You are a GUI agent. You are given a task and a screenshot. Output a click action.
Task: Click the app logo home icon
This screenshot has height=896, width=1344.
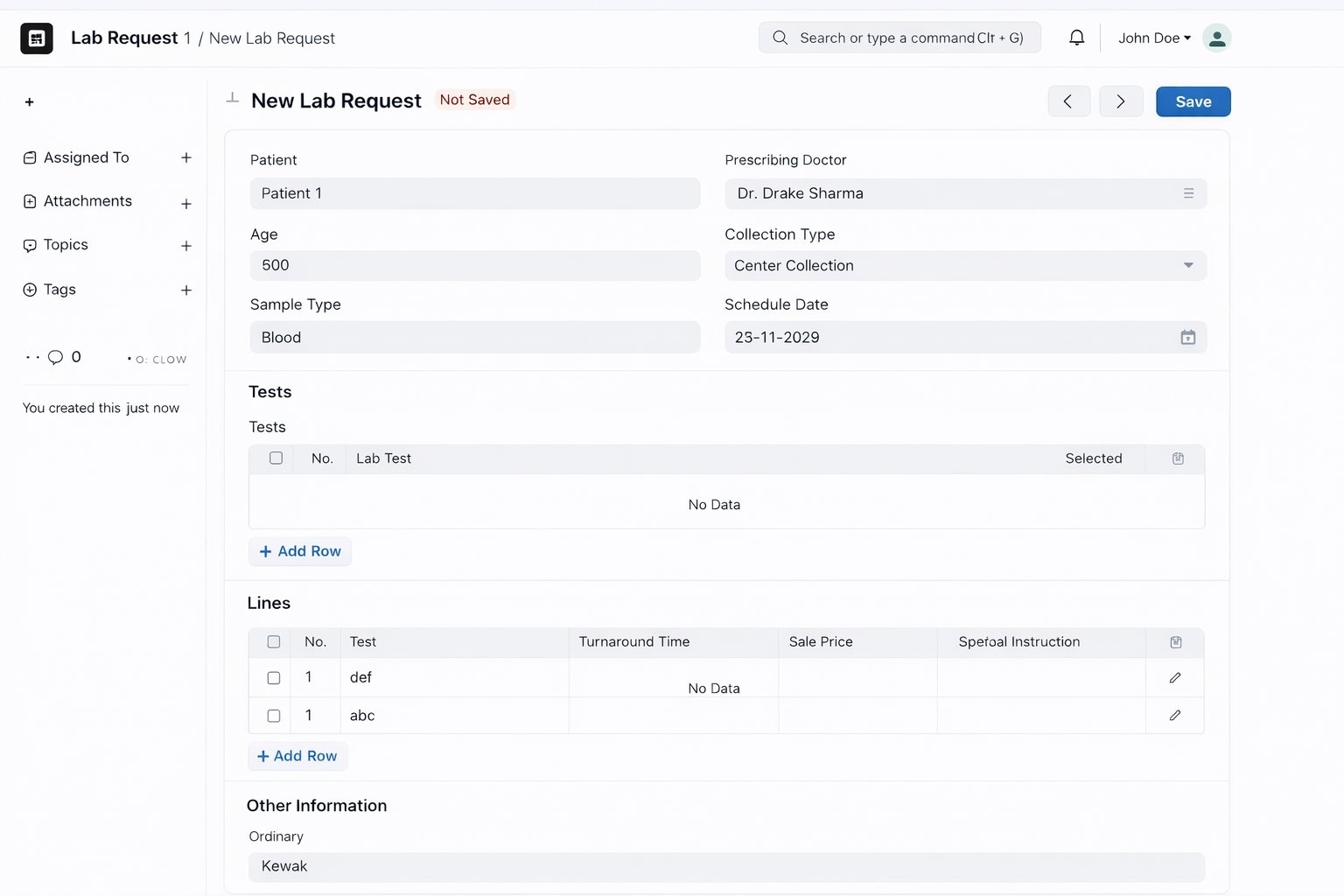[x=37, y=38]
